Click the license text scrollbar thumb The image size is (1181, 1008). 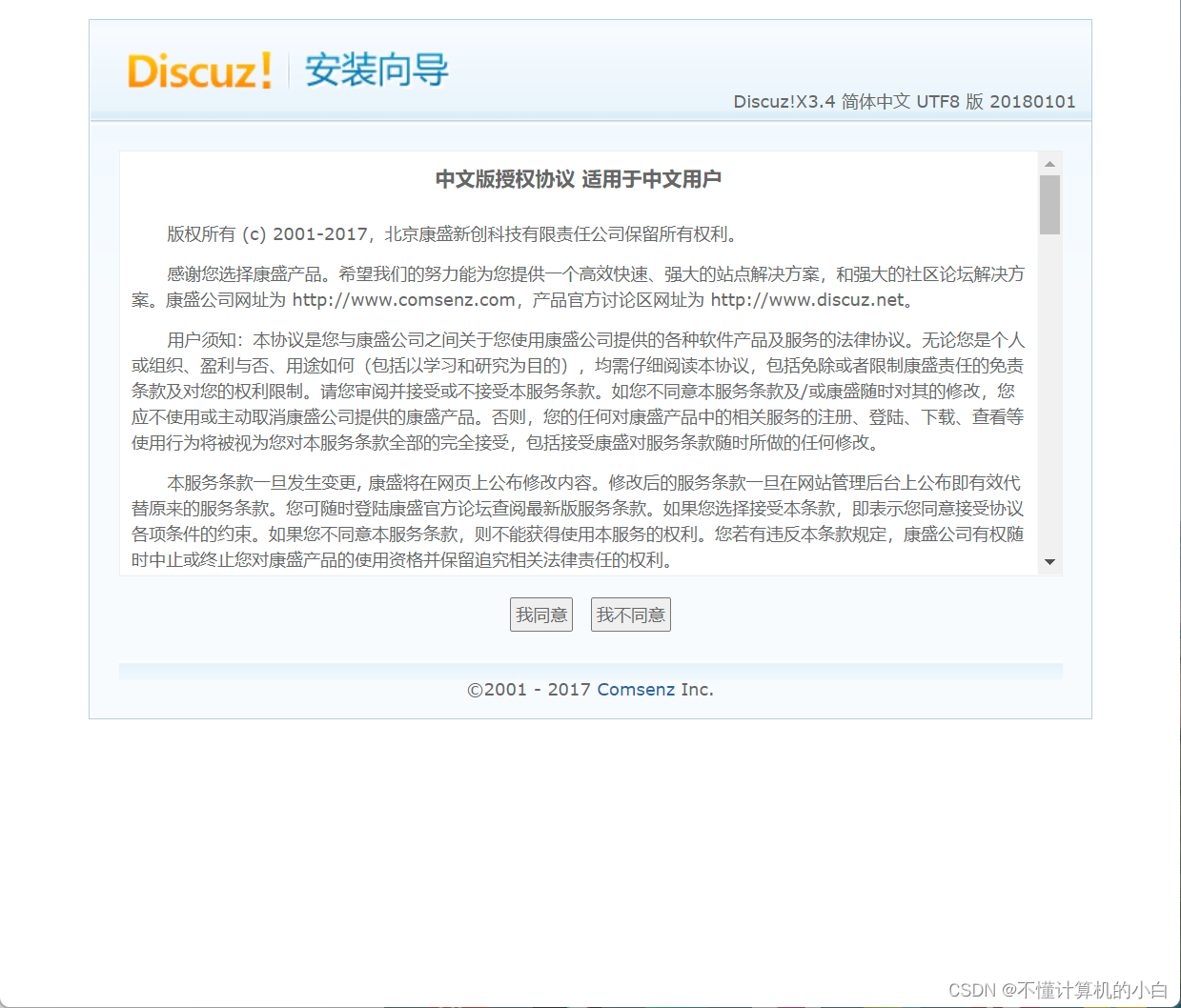[1049, 204]
